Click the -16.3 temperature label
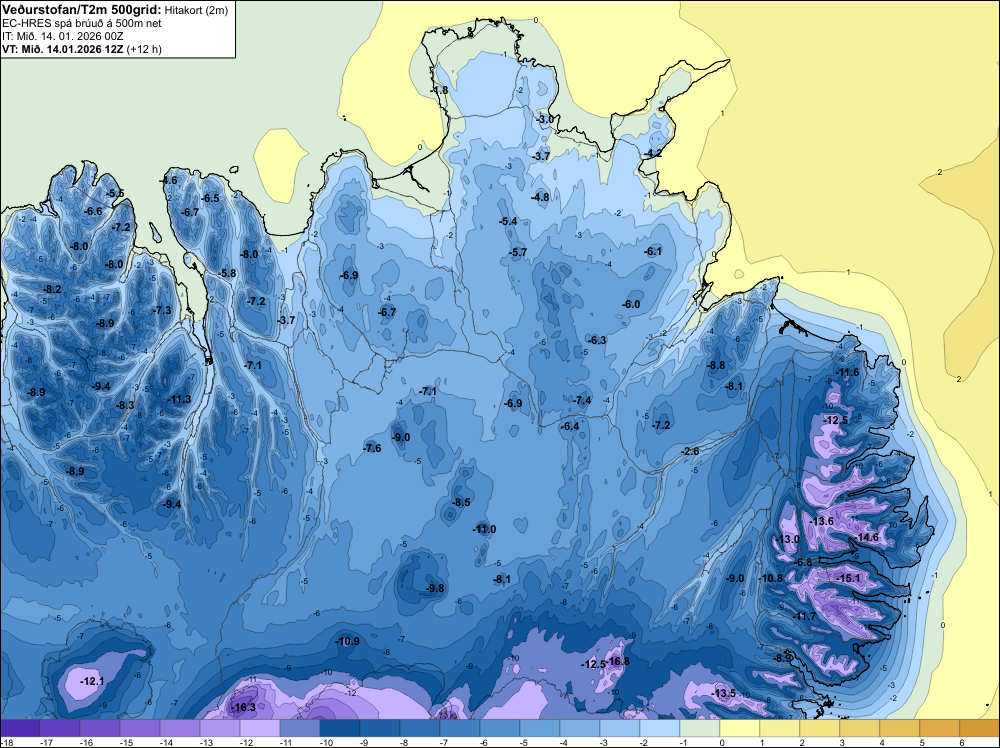This screenshot has height=748, width=1000. [244, 707]
